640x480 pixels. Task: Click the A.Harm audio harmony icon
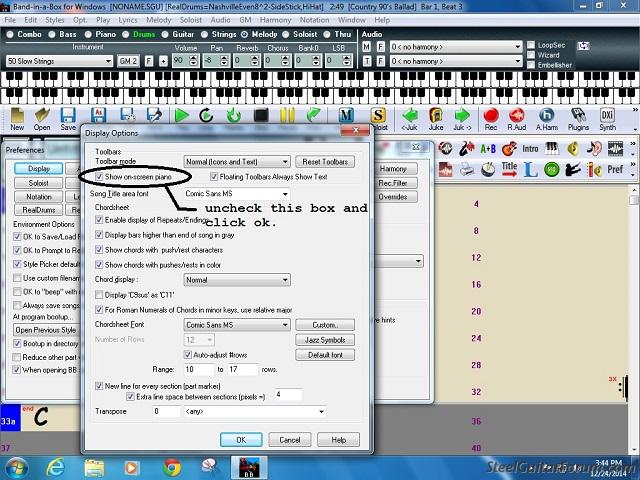point(547,119)
